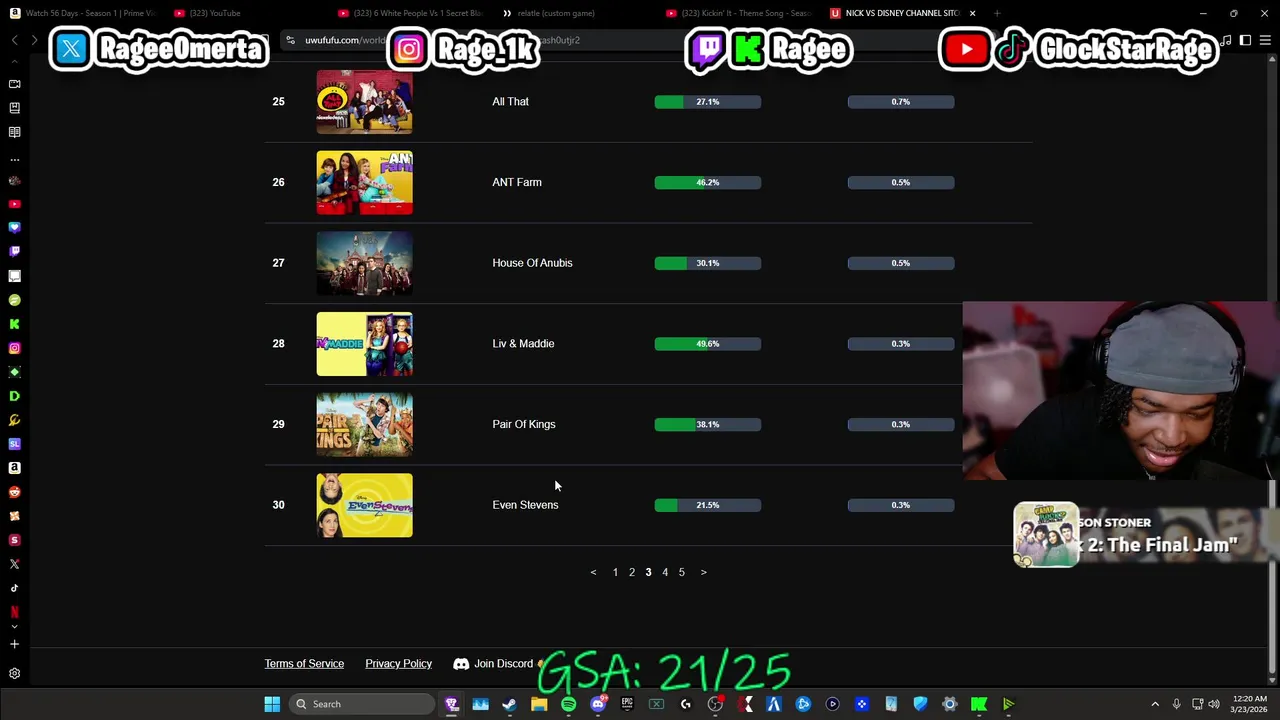Click the Join Discord link
1280x720 pixels.
[x=503, y=664]
